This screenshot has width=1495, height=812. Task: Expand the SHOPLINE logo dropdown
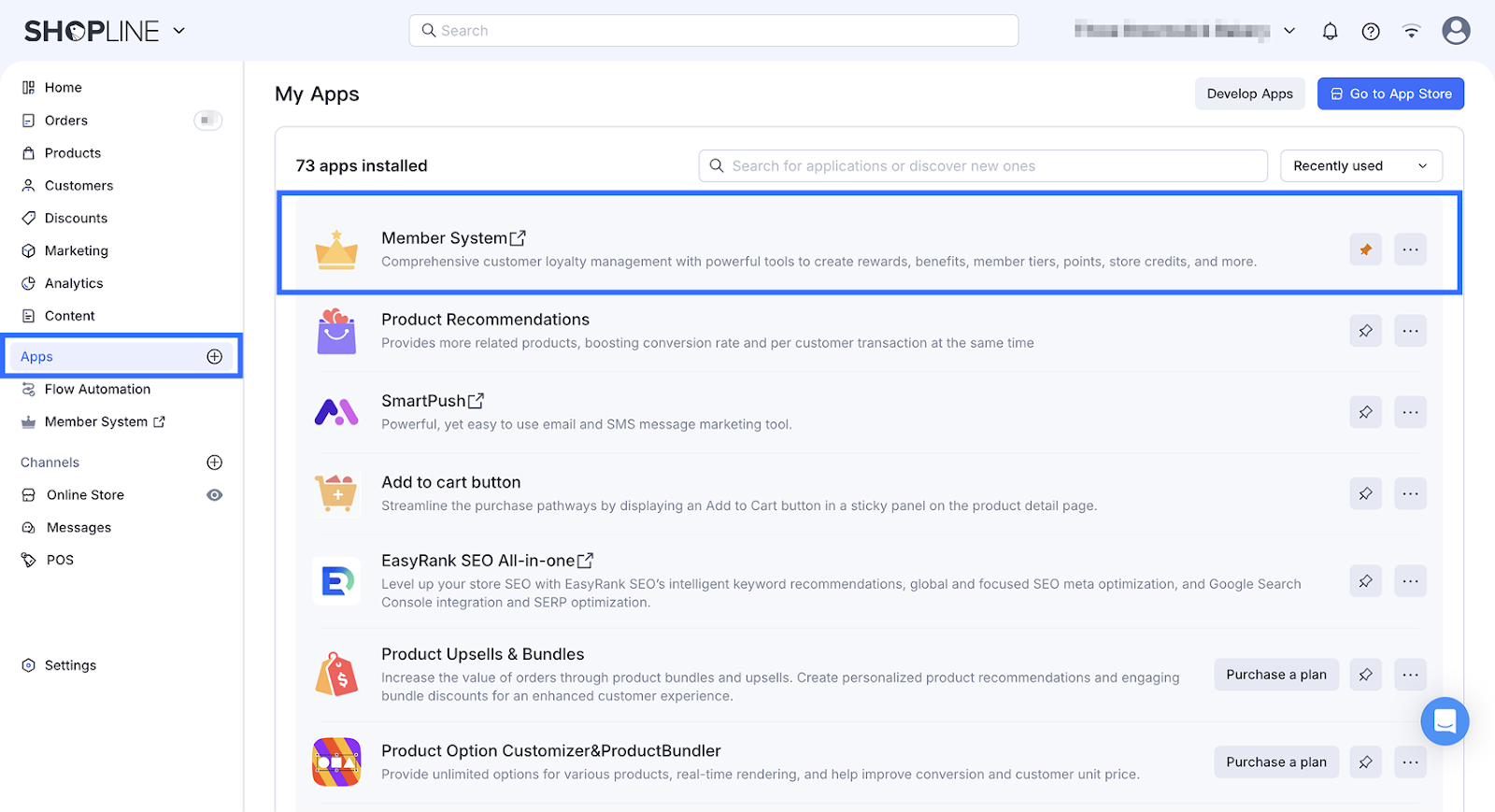pos(179,31)
